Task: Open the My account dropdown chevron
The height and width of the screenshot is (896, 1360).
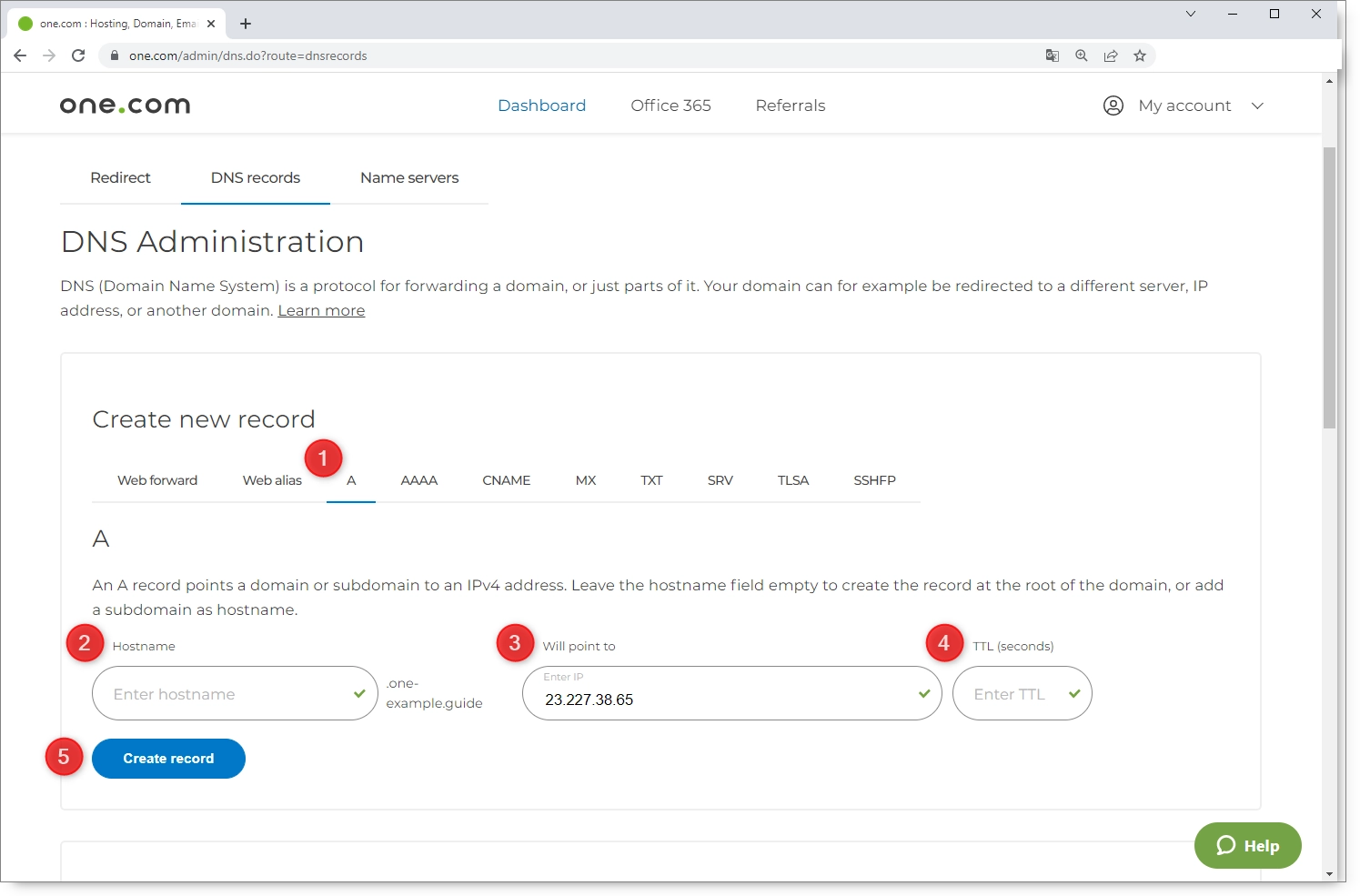Action: (x=1258, y=106)
